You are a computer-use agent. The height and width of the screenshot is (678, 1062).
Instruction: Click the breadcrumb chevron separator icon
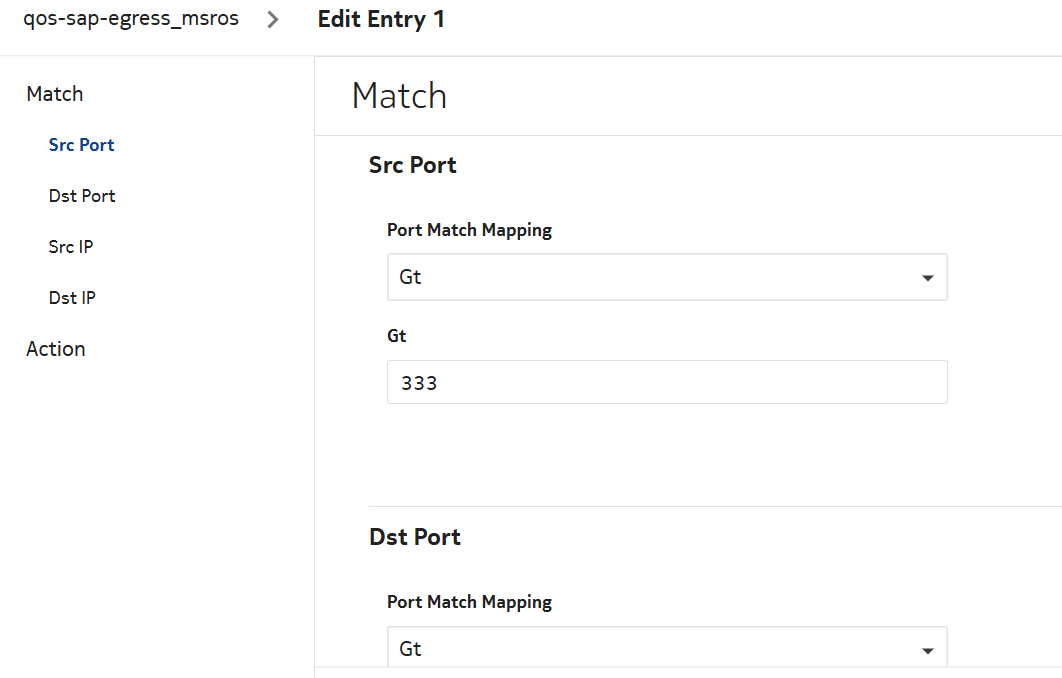click(273, 20)
